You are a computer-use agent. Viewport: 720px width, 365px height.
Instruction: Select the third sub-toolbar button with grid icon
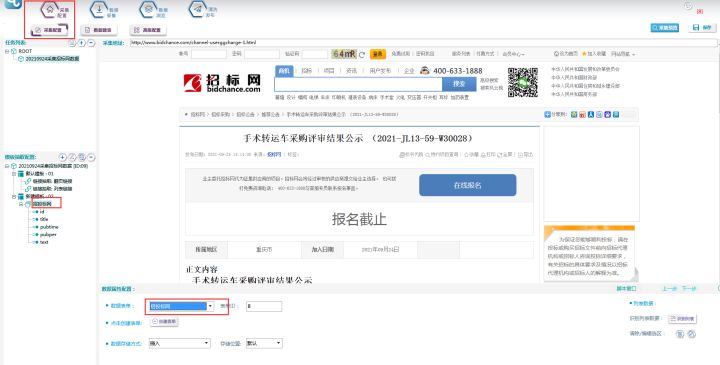148,30
